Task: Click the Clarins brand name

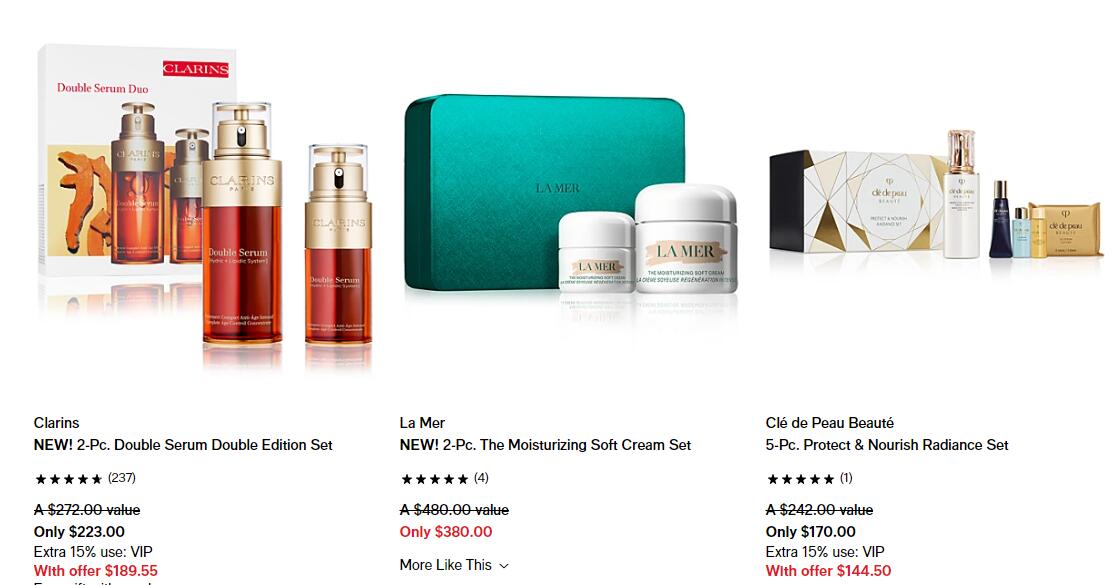Action: [x=56, y=423]
